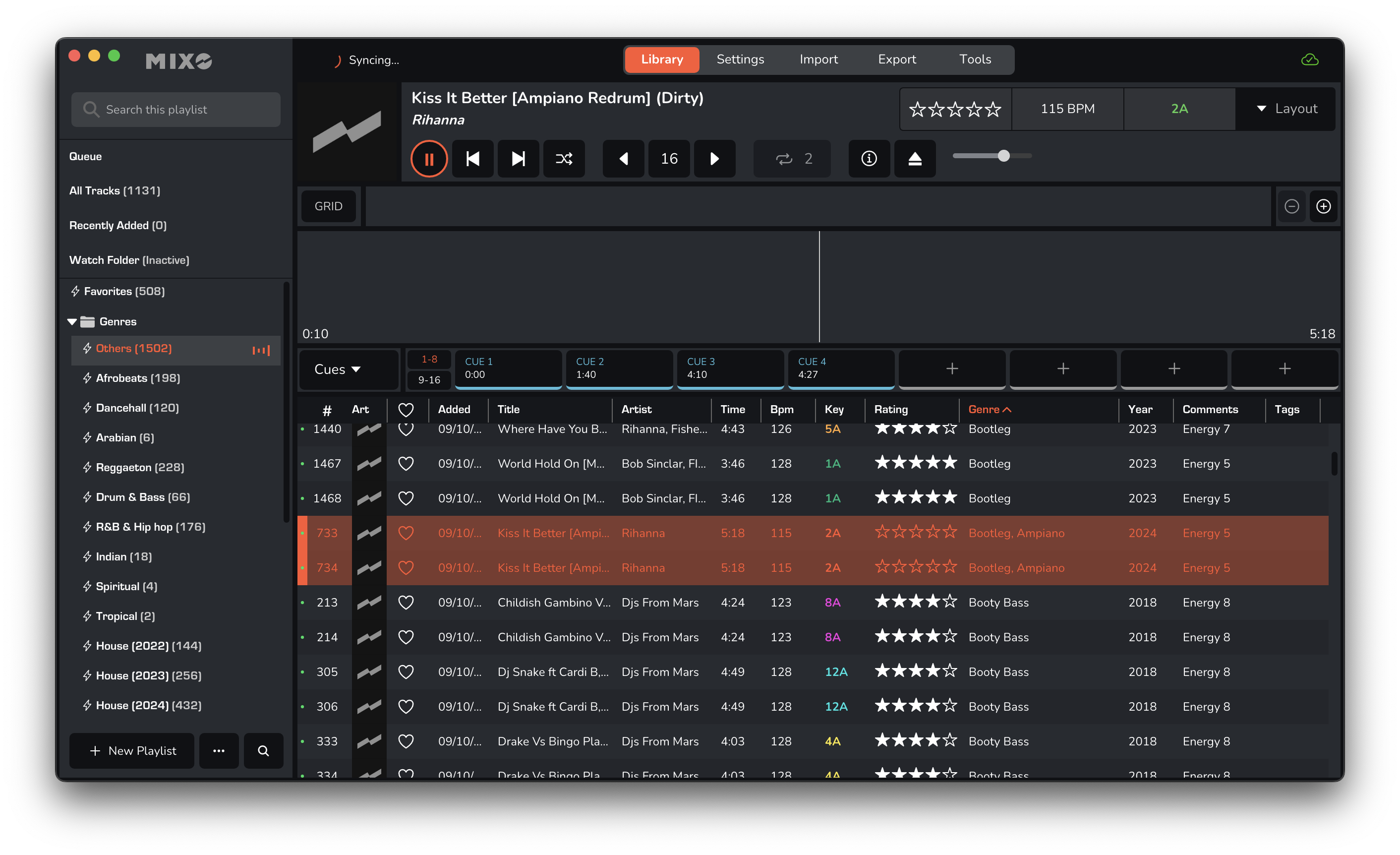Pause playback with the orange pause button
Image resolution: width=1400 pixels, height=855 pixels.
429,159
